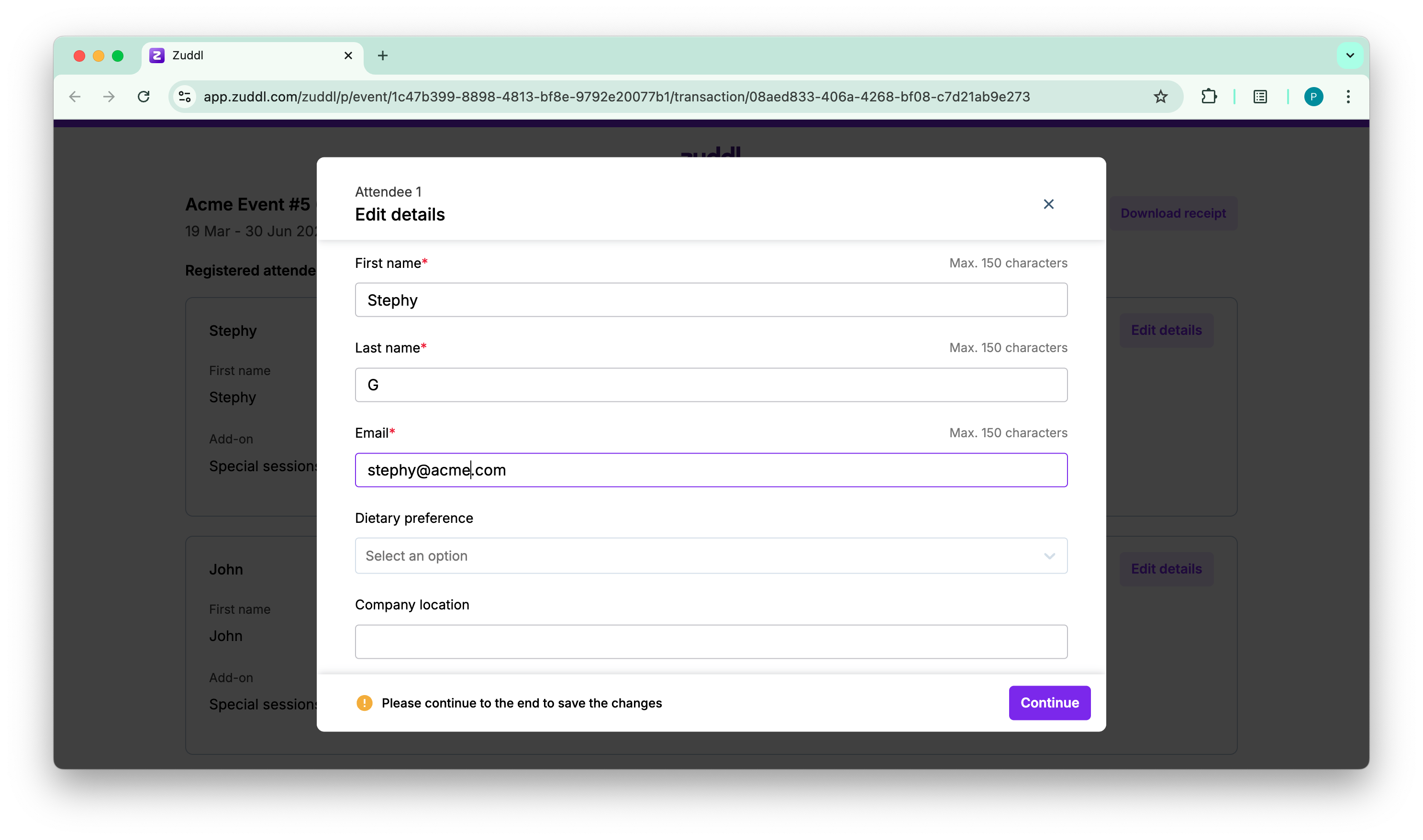Open a new browser tab
1423x840 pixels.
[x=383, y=55]
